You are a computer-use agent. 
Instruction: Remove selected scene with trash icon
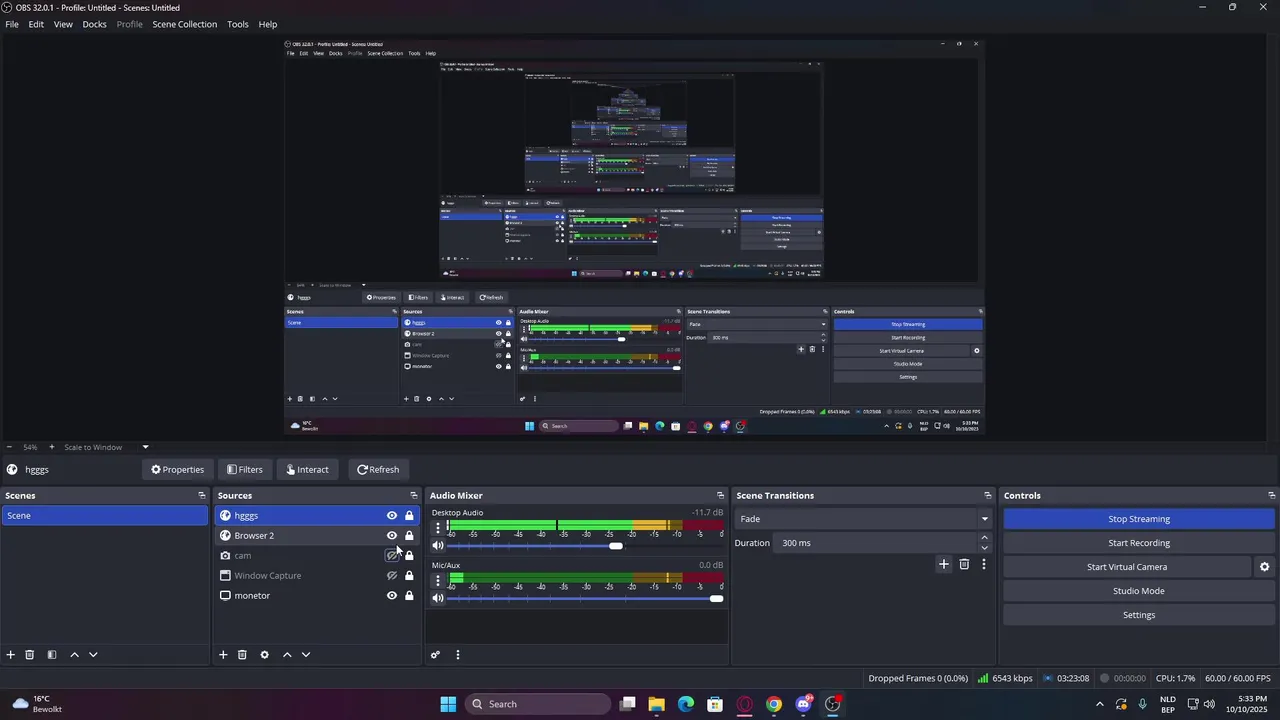click(x=30, y=655)
